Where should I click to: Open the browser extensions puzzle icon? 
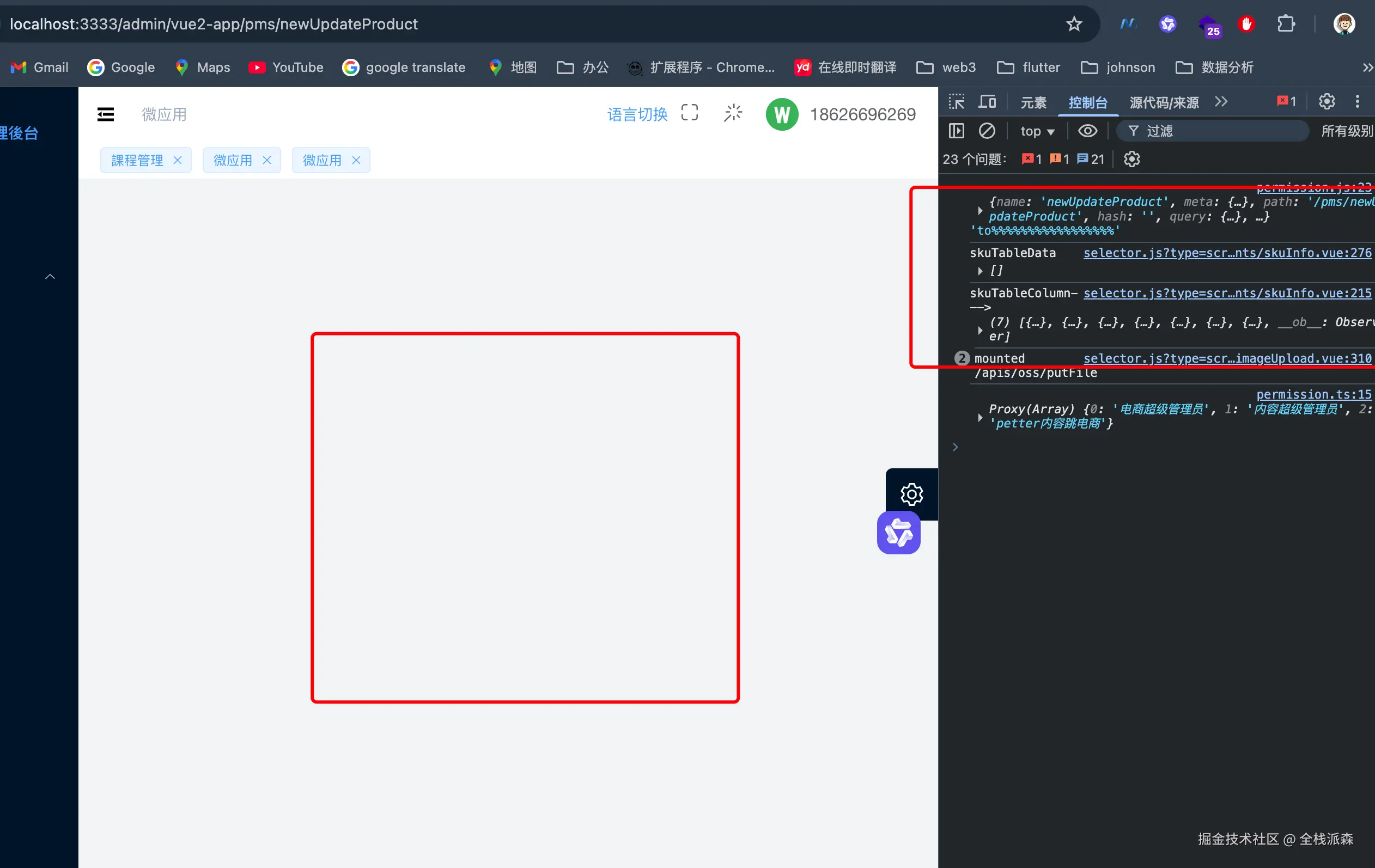[1286, 24]
